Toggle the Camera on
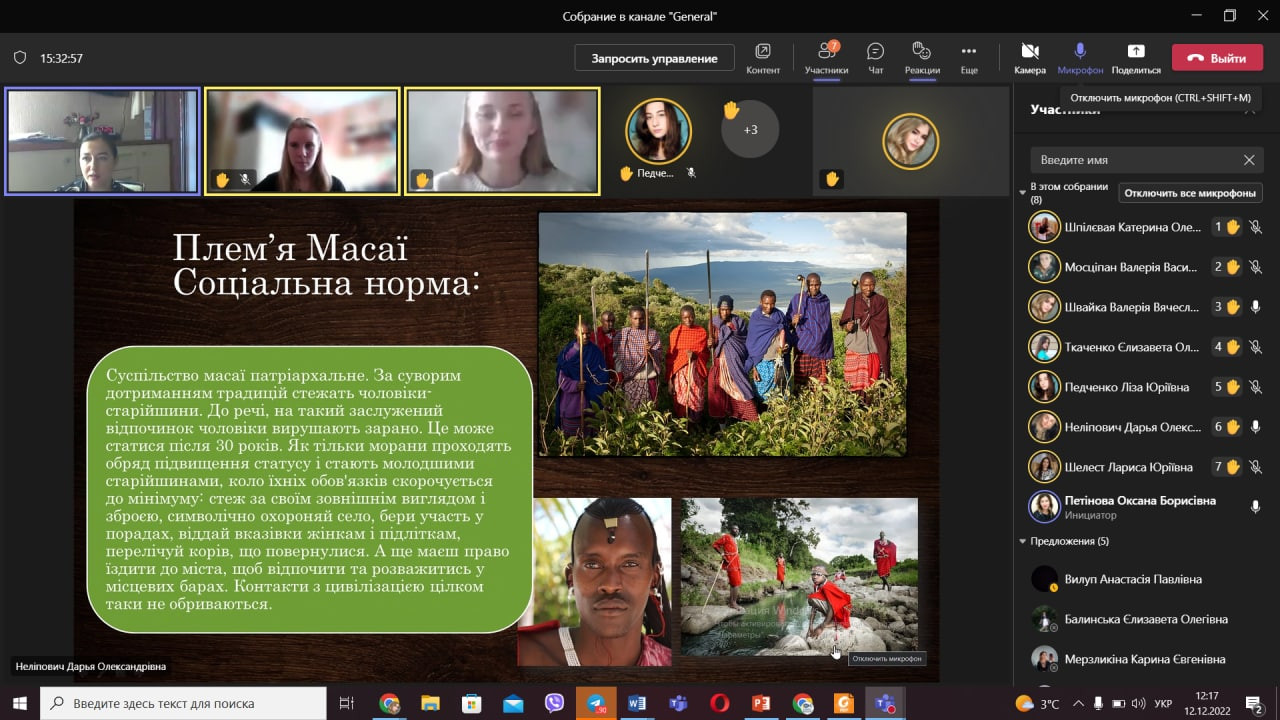The image size is (1280, 720). click(x=1029, y=57)
